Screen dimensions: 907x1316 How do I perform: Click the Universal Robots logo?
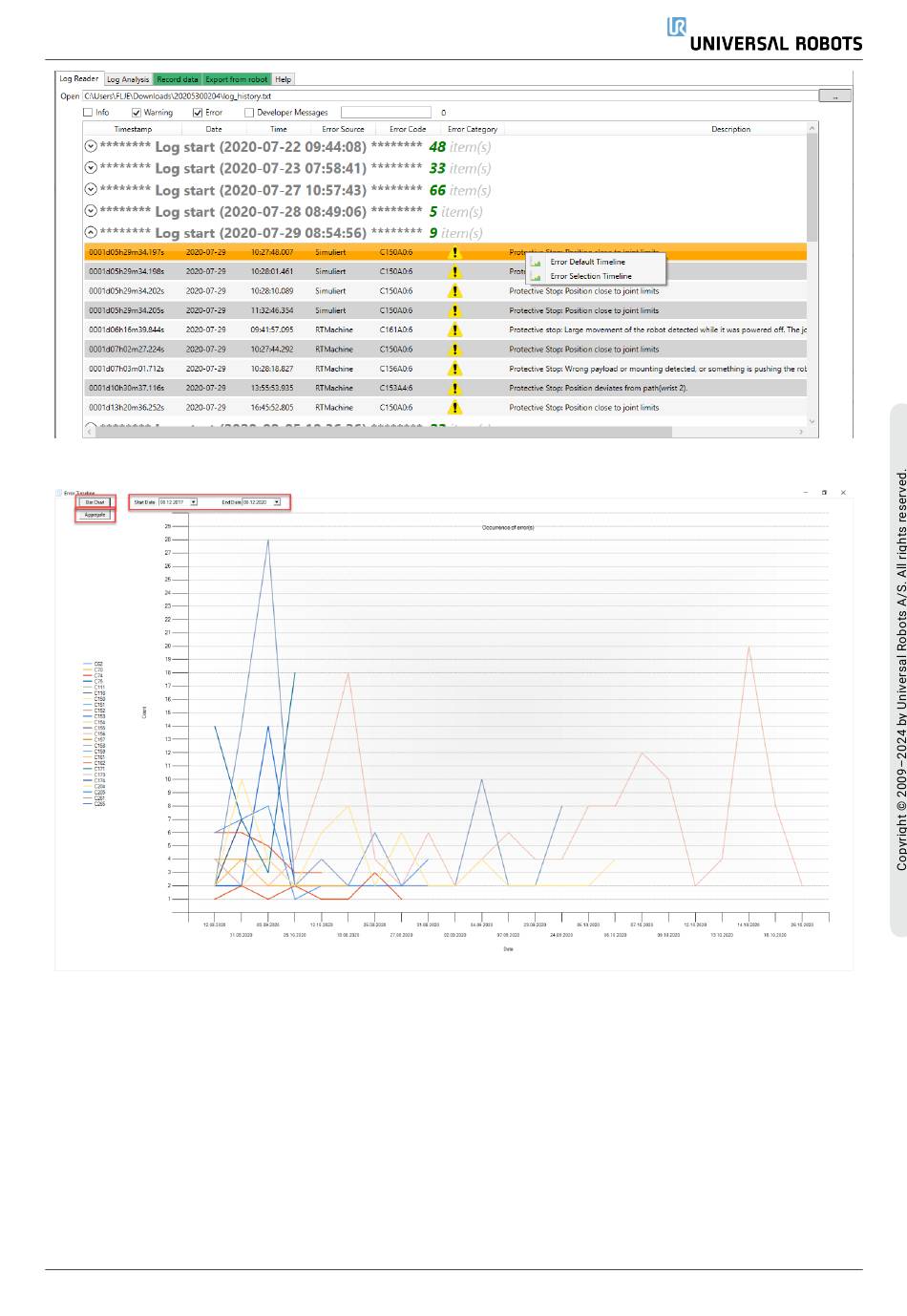(765, 34)
